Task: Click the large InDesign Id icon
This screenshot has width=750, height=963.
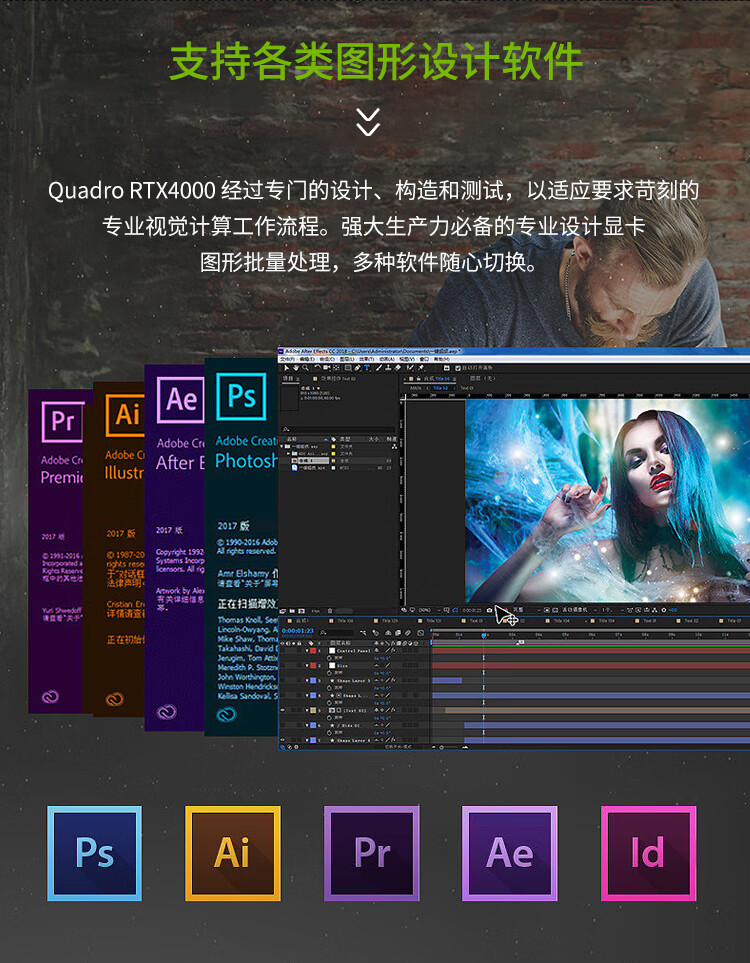Action: pyautogui.click(x=649, y=853)
